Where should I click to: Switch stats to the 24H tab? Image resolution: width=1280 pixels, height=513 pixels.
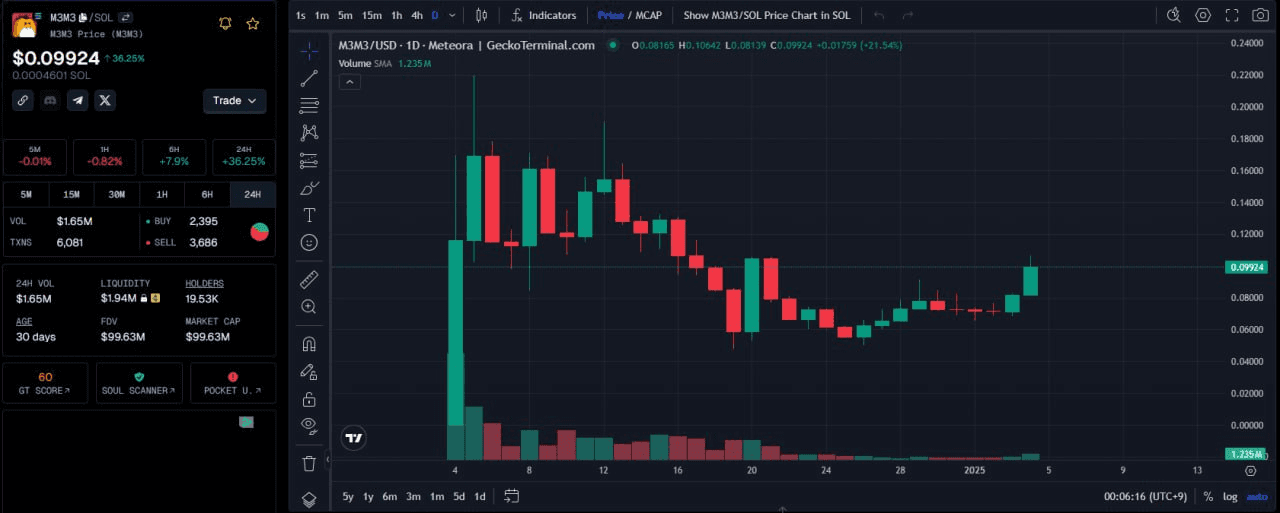253,194
